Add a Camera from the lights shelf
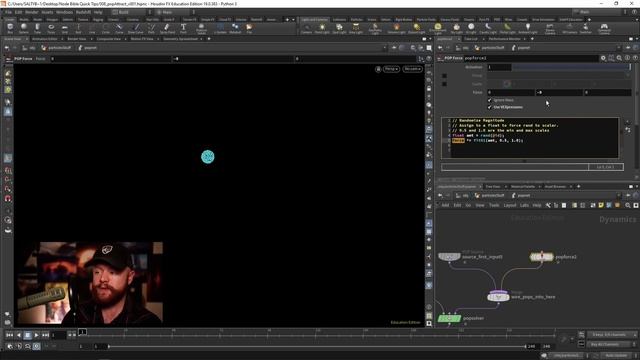The image size is (640, 360). point(306,28)
